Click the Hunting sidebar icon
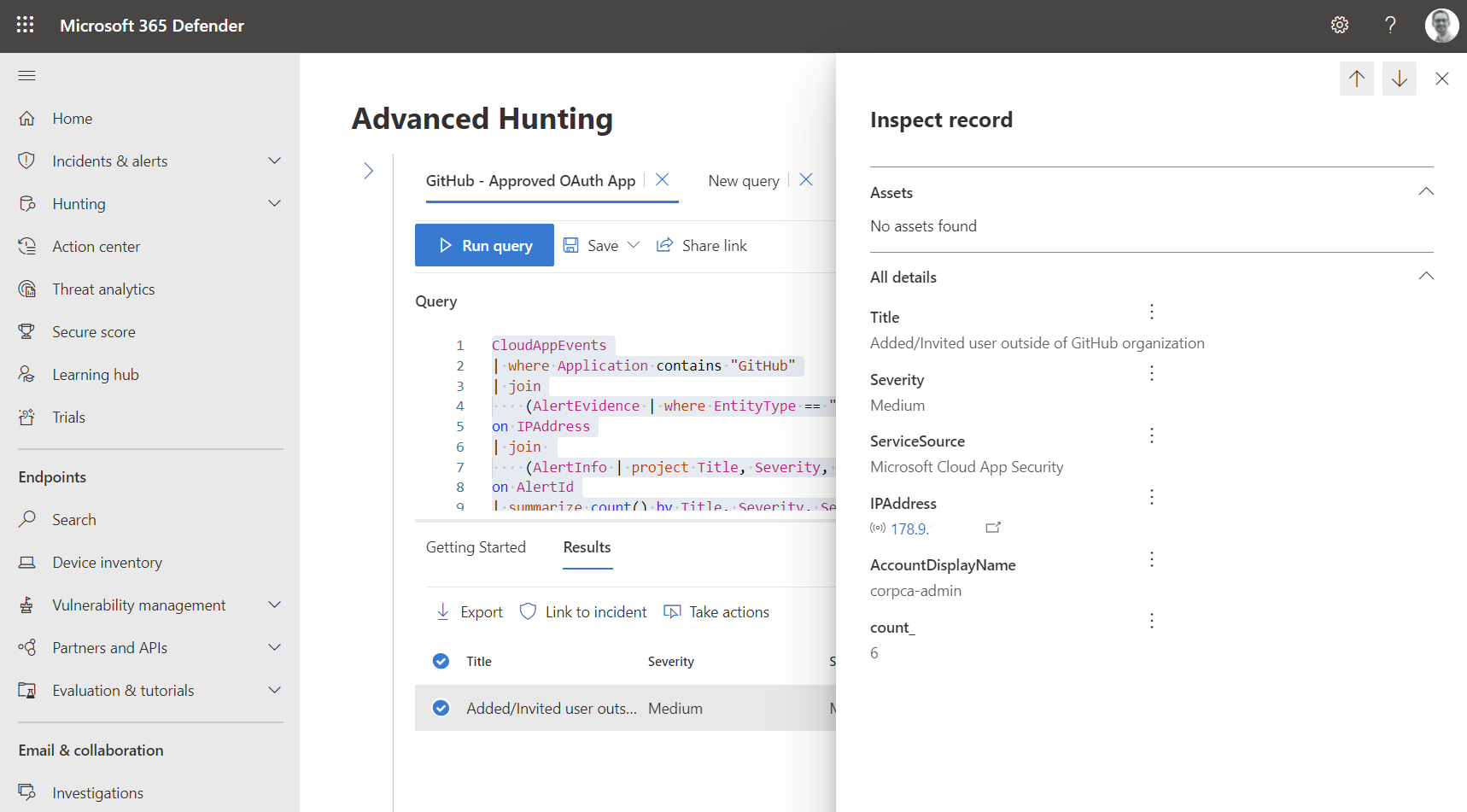This screenshot has width=1467, height=812. 27,203
